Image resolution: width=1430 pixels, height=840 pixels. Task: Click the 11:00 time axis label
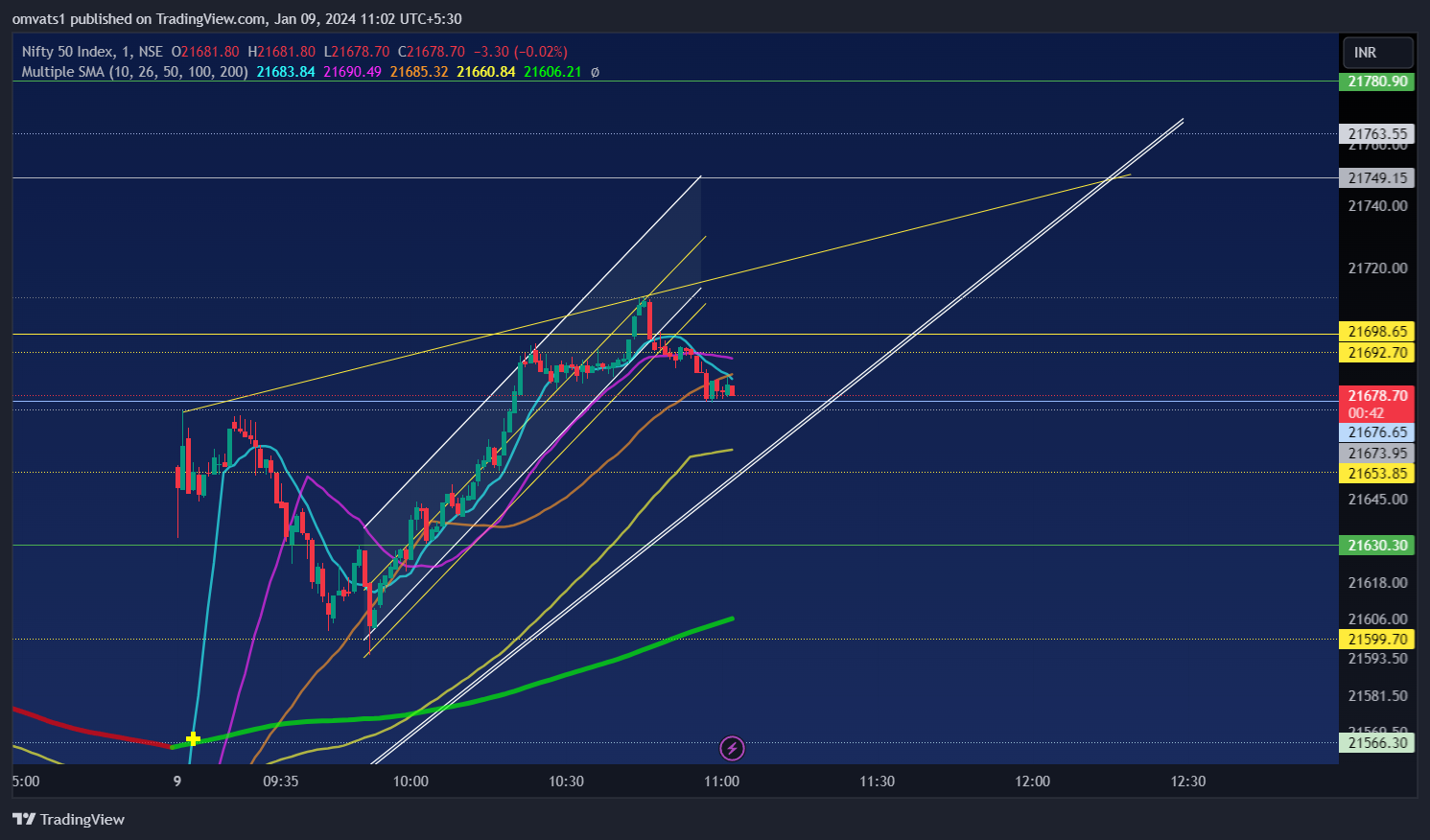tap(721, 782)
